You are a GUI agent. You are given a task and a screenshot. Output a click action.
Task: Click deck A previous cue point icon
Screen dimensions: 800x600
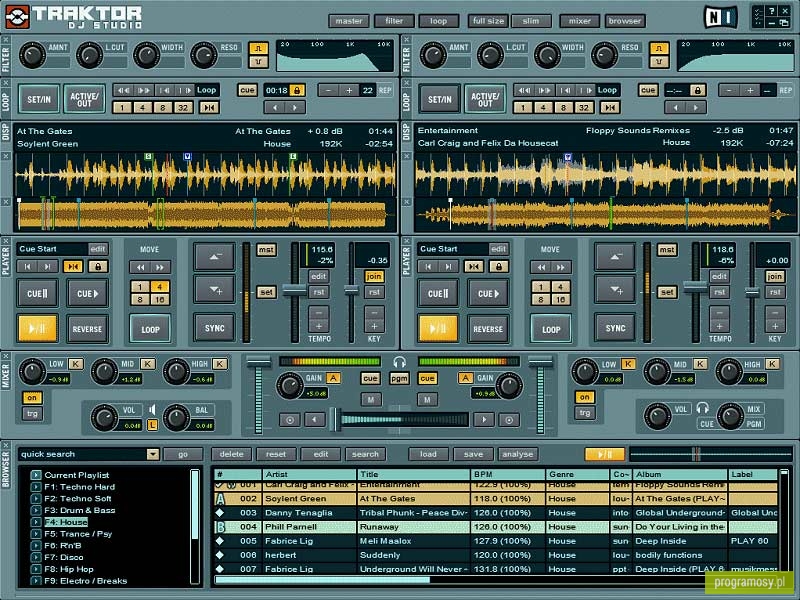[27, 266]
